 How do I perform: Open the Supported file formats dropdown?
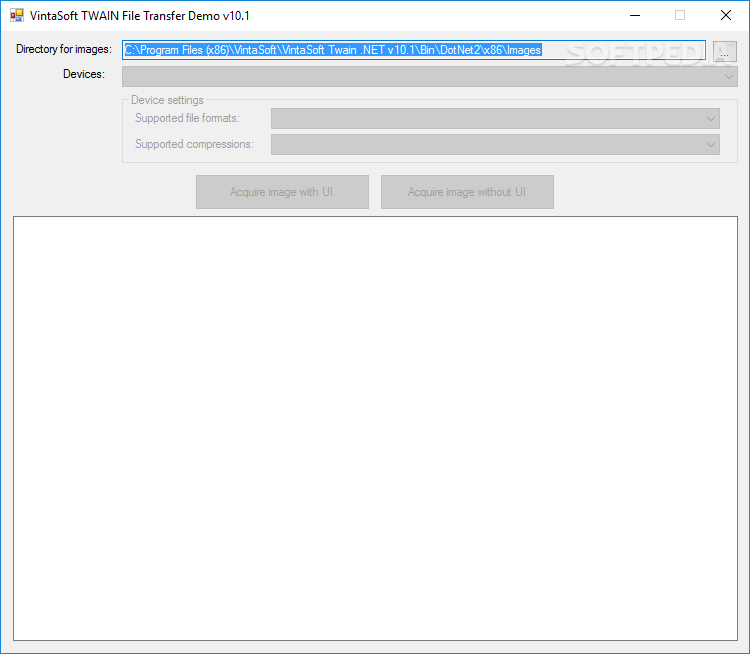[x=495, y=118]
